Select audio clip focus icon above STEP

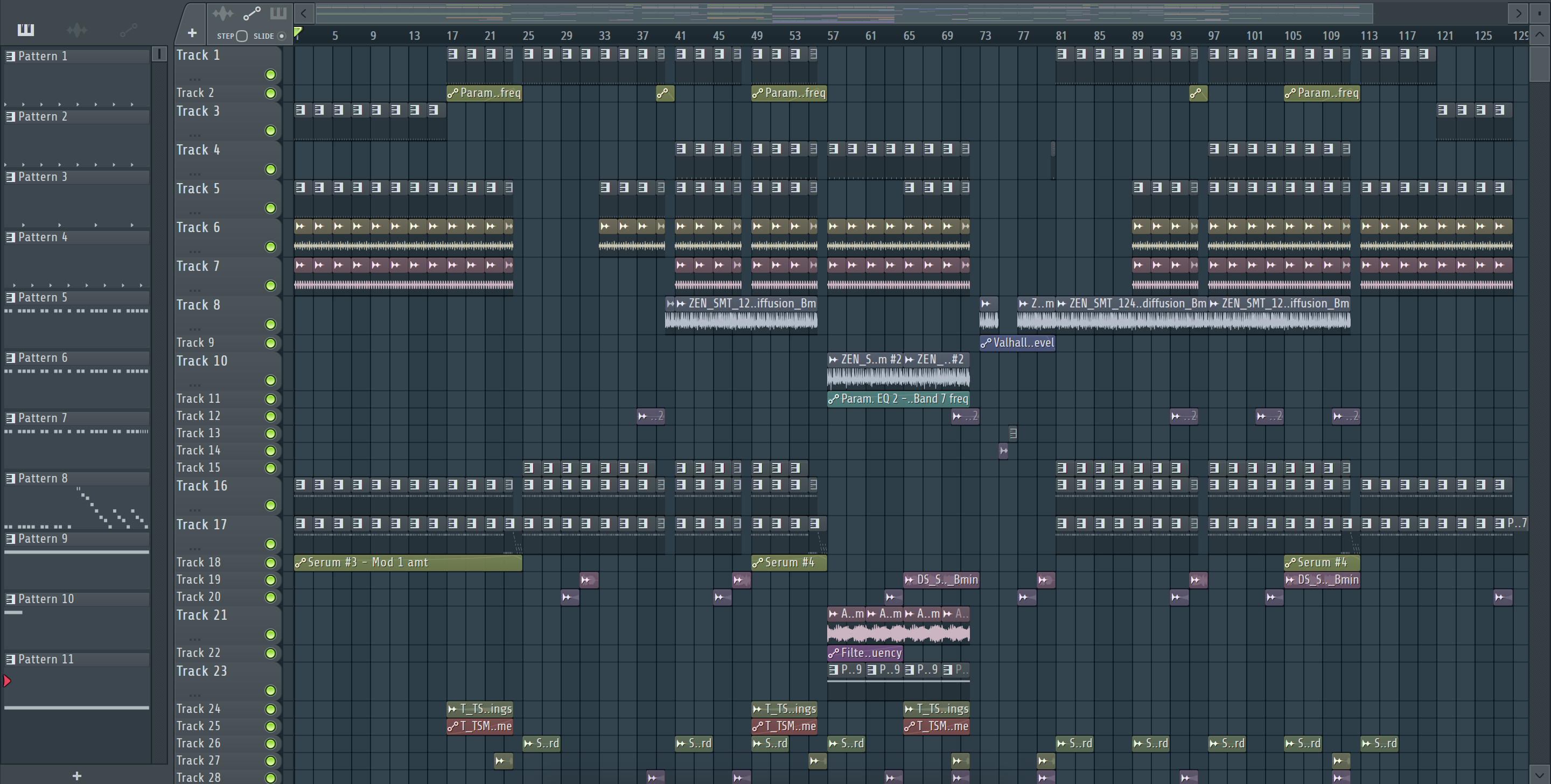pos(223,12)
